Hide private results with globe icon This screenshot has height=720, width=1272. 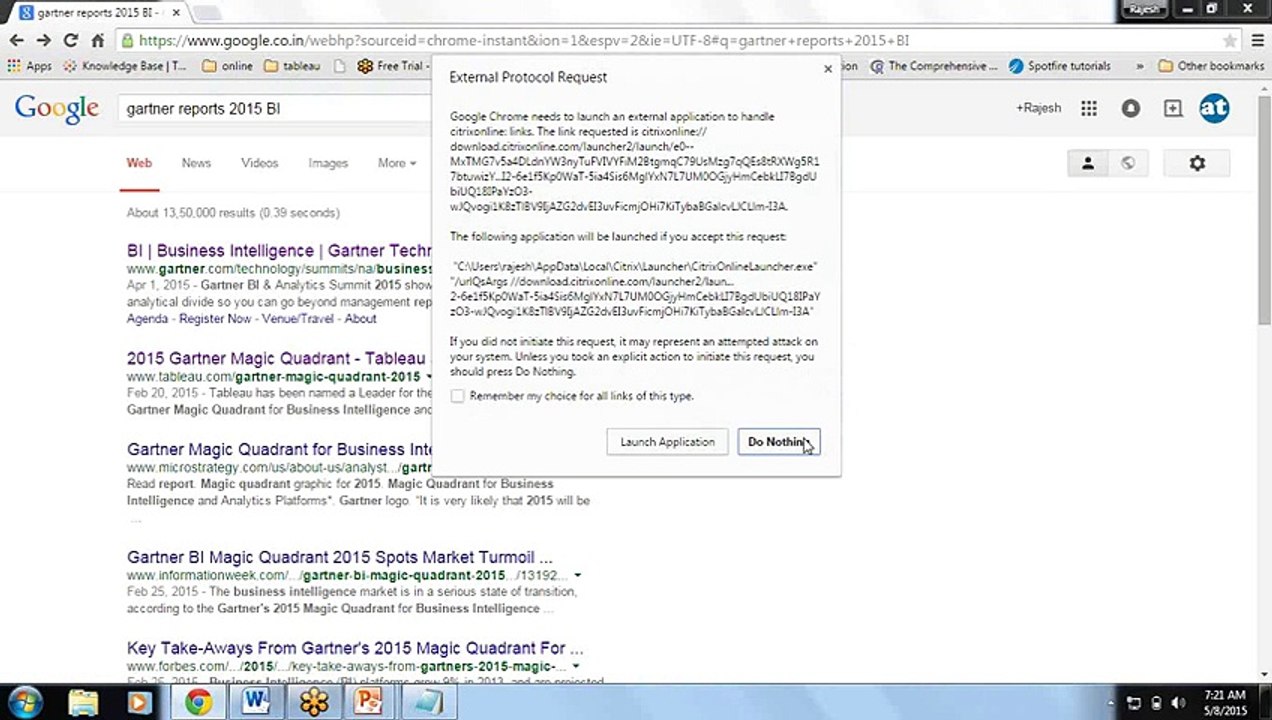(1128, 163)
